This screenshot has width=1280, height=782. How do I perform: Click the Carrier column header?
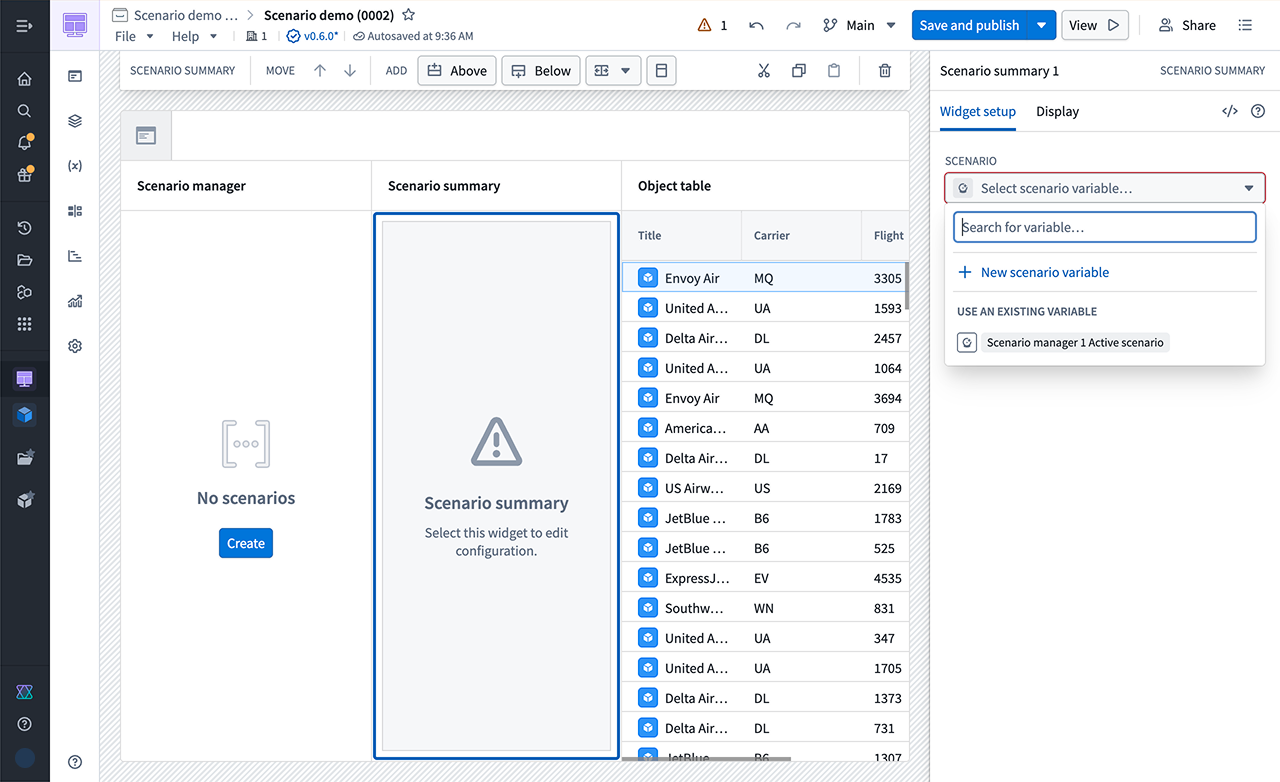(801, 236)
